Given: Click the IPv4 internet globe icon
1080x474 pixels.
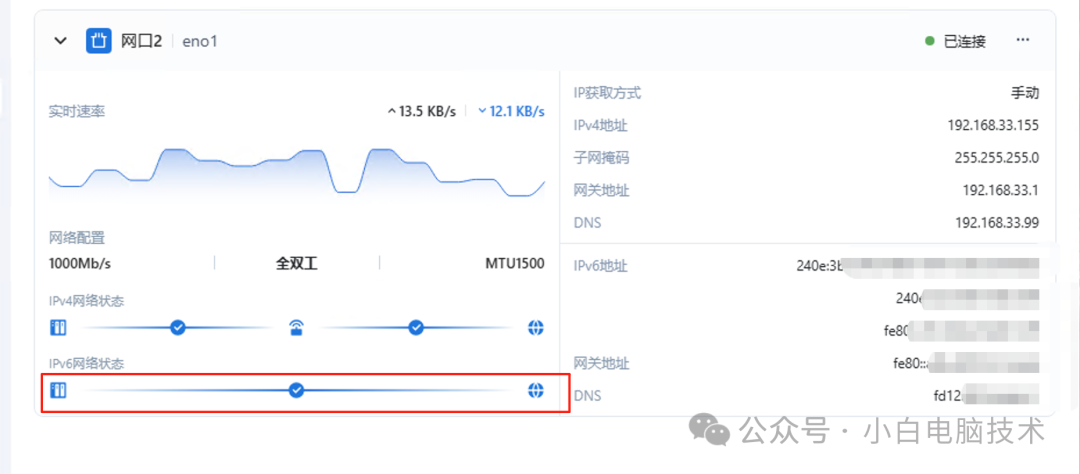Looking at the screenshot, I should (x=536, y=327).
